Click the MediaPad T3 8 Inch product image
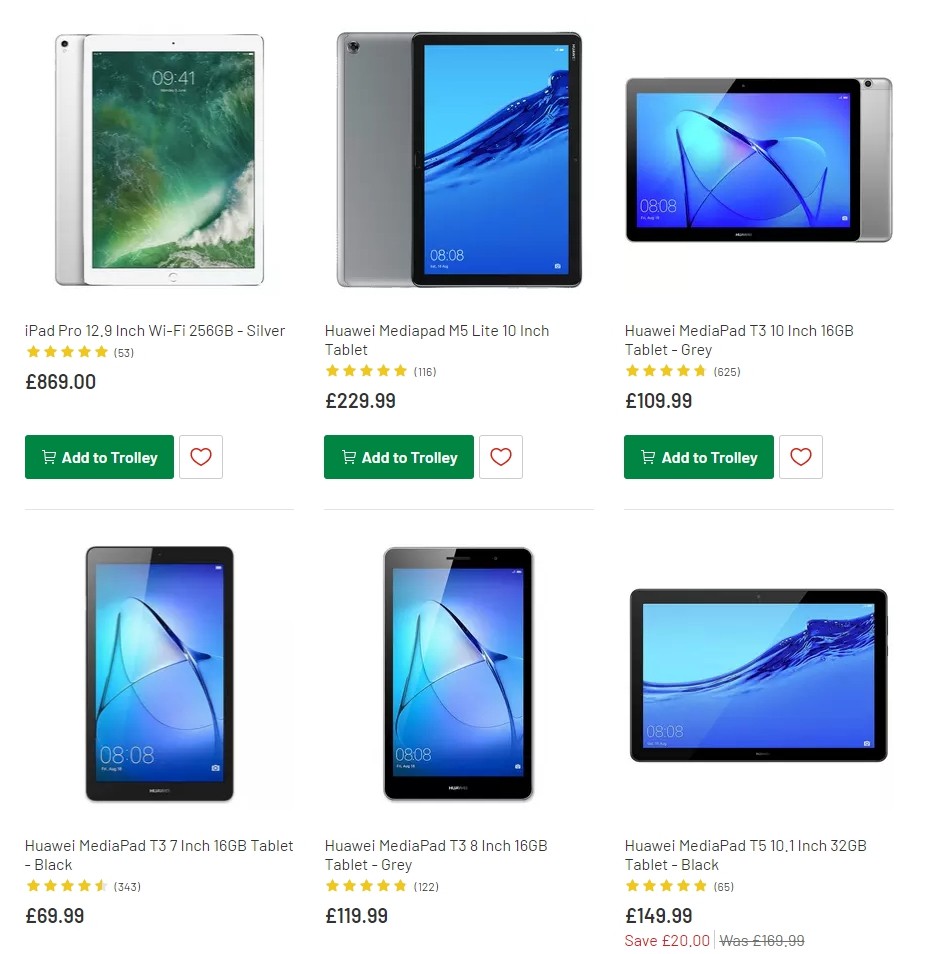 (x=458, y=674)
